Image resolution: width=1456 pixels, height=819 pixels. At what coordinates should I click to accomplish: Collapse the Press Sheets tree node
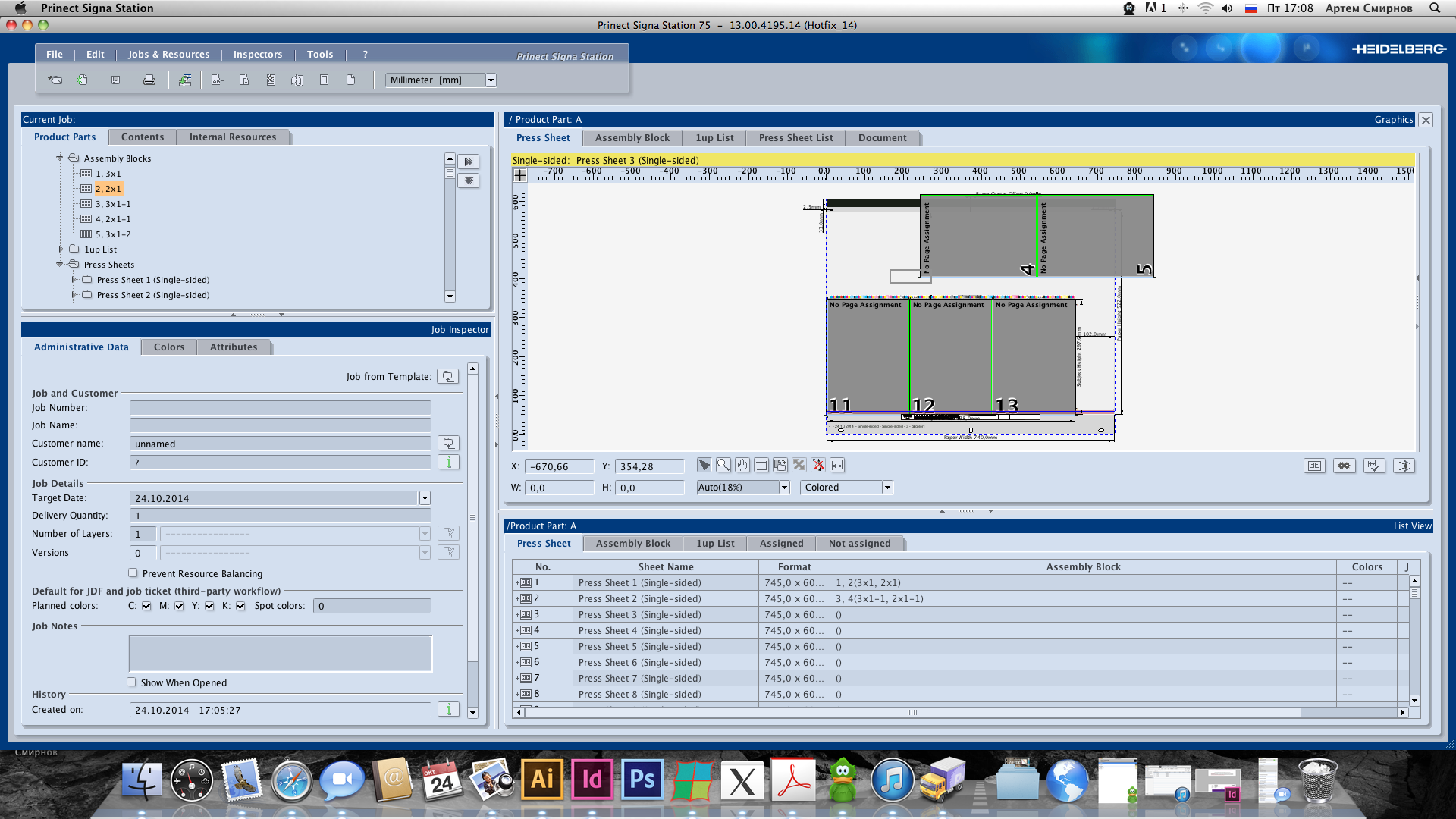click(60, 264)
